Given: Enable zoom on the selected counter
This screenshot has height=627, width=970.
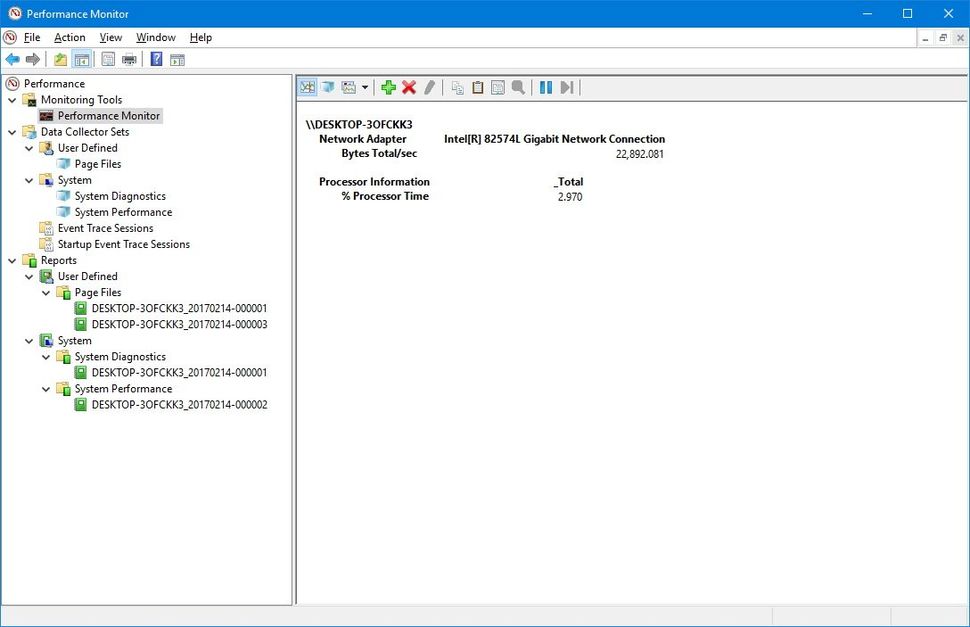Looking at the screenshot, I should (517, 87).
